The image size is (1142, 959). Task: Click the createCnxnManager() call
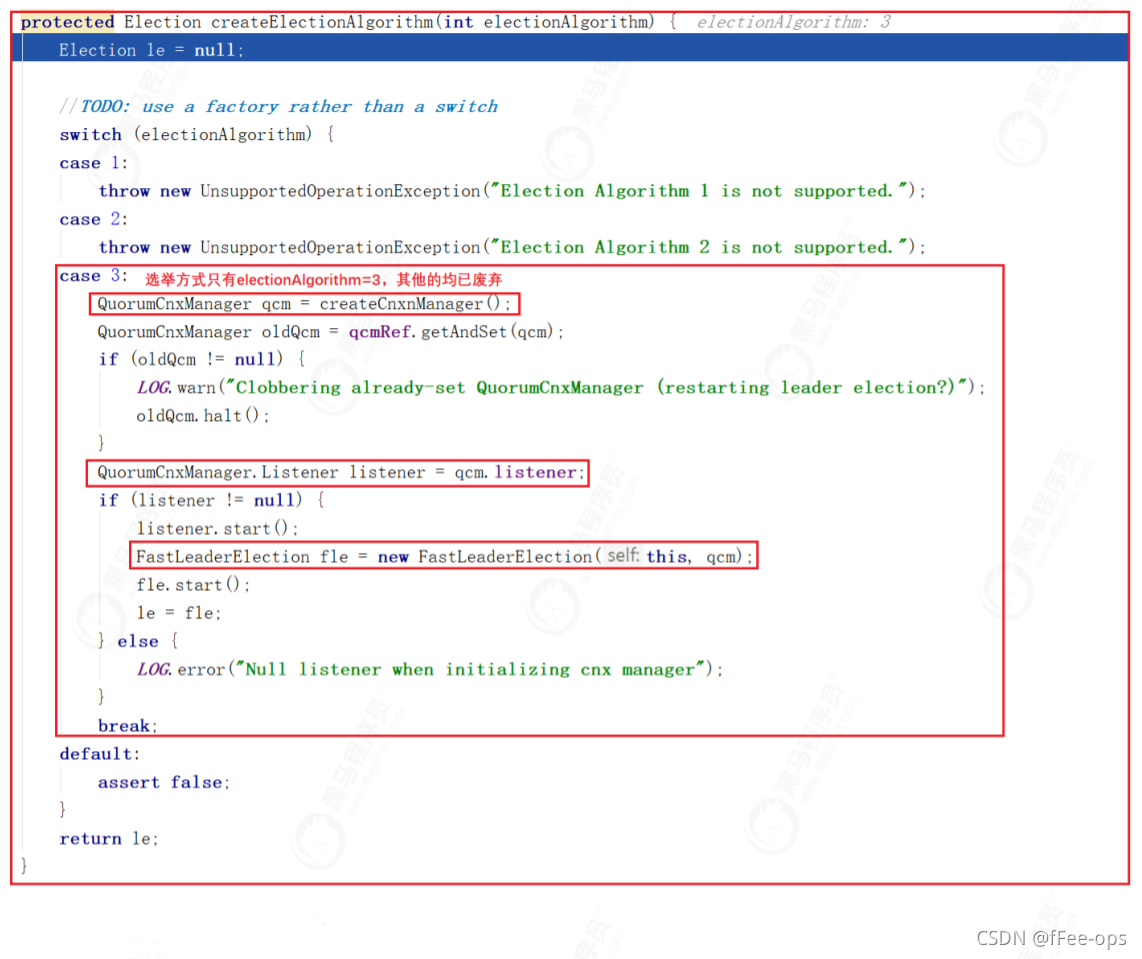point(410,304)
